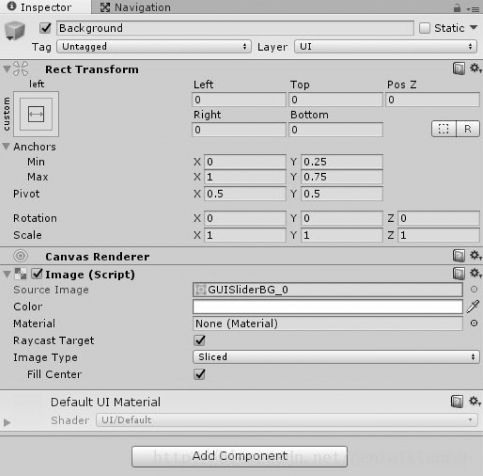Open Material object picker circle
This screenshot has width=483, height=476.
click(x=474, y=323)
